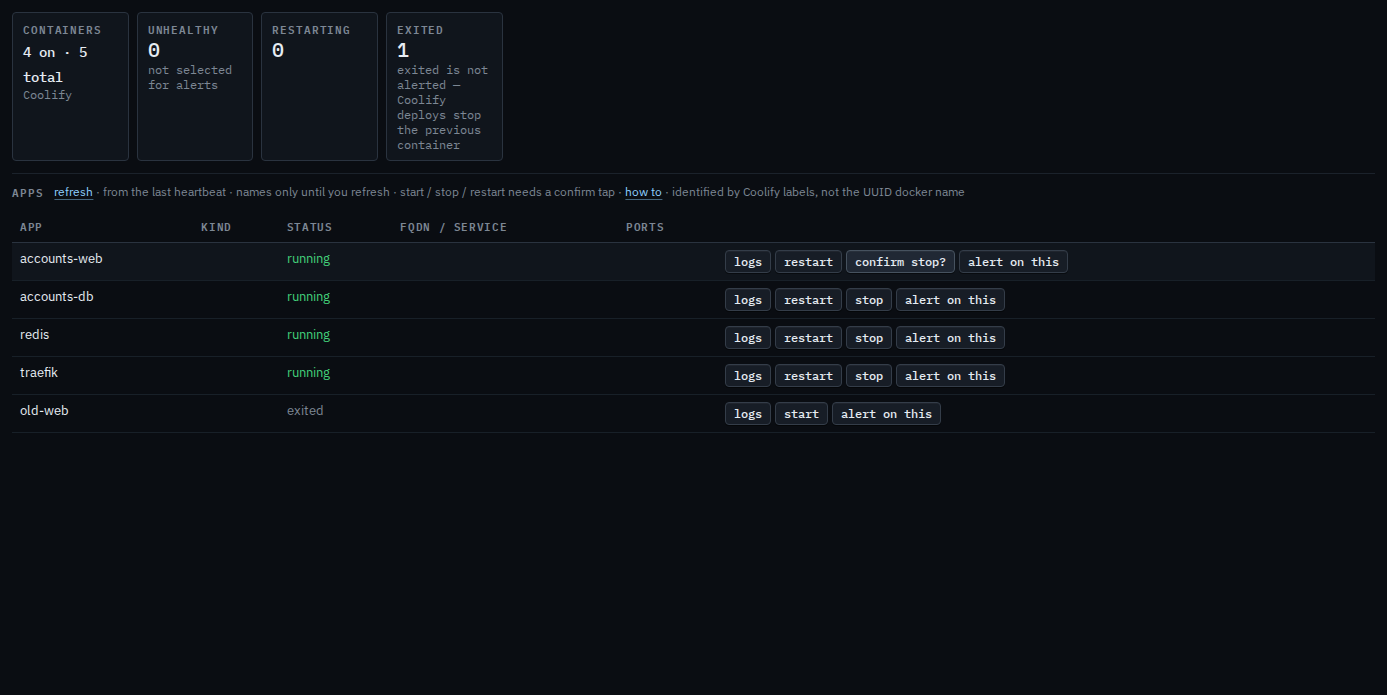Select the accounts-web app name
This screenshot has height=695, width=1387.
pos(61,259)
